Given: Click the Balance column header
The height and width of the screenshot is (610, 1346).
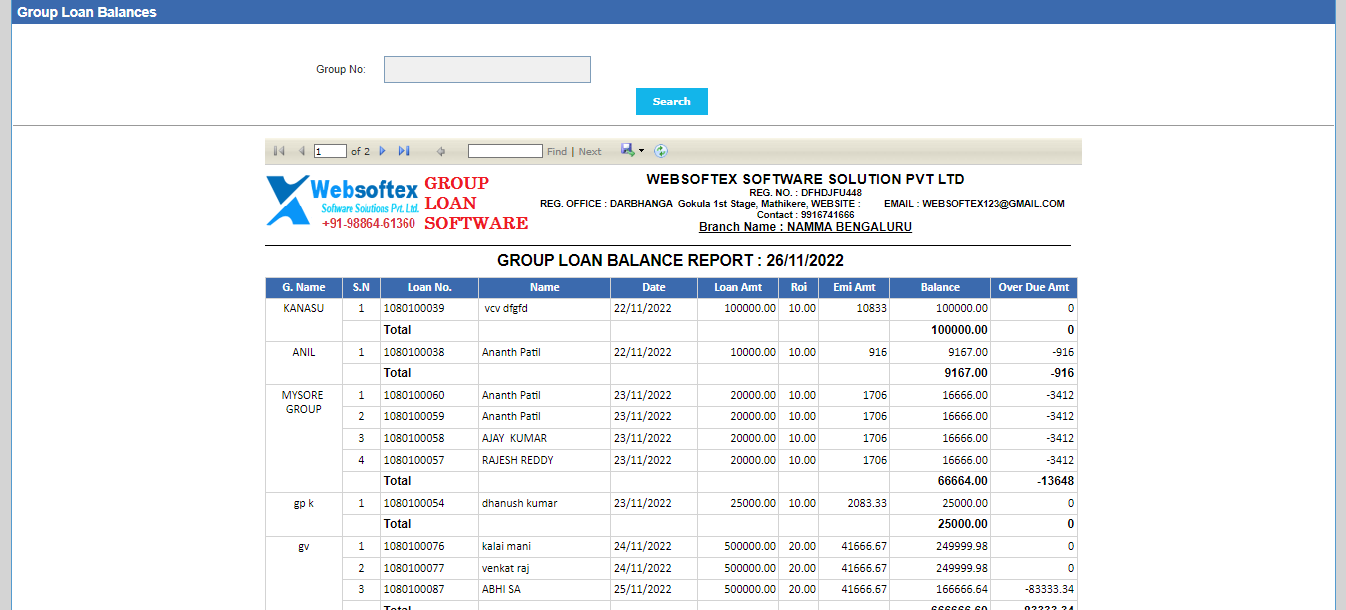Looking at the screenshot, I should pyautogui.click(x=940, y=287).
